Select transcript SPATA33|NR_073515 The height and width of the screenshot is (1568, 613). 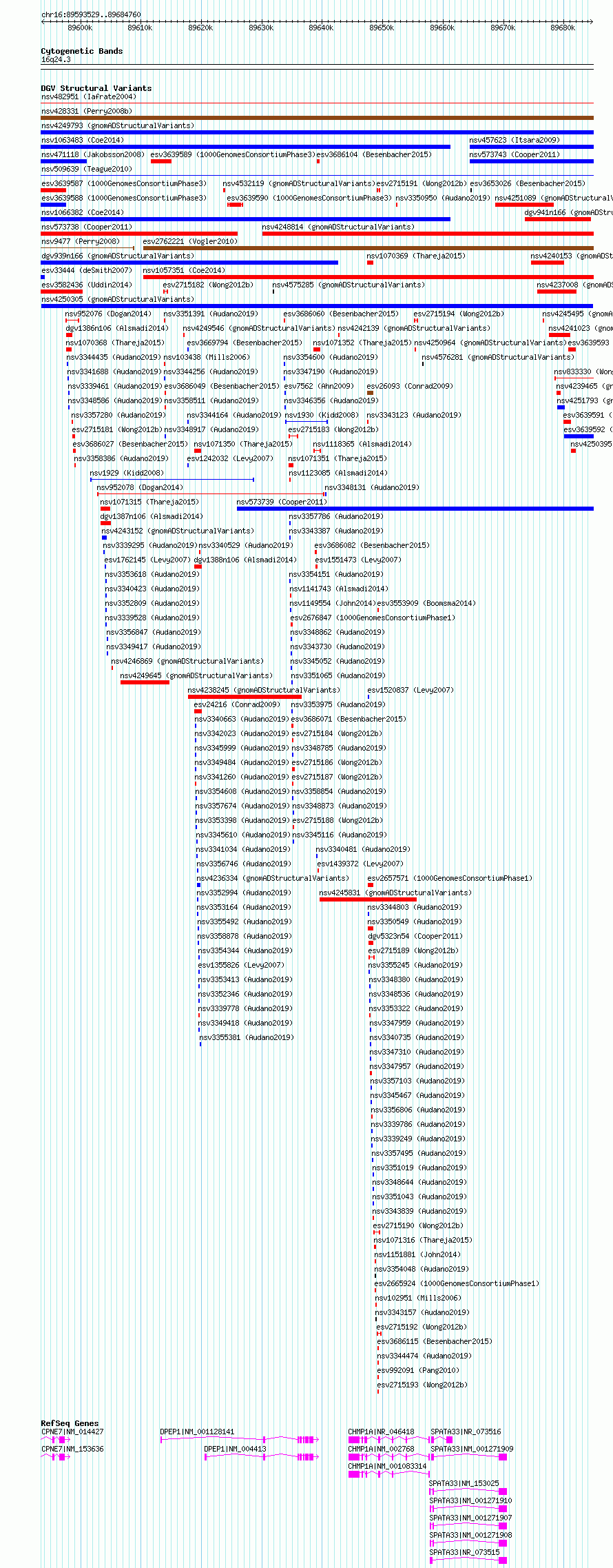(464, 1552)
